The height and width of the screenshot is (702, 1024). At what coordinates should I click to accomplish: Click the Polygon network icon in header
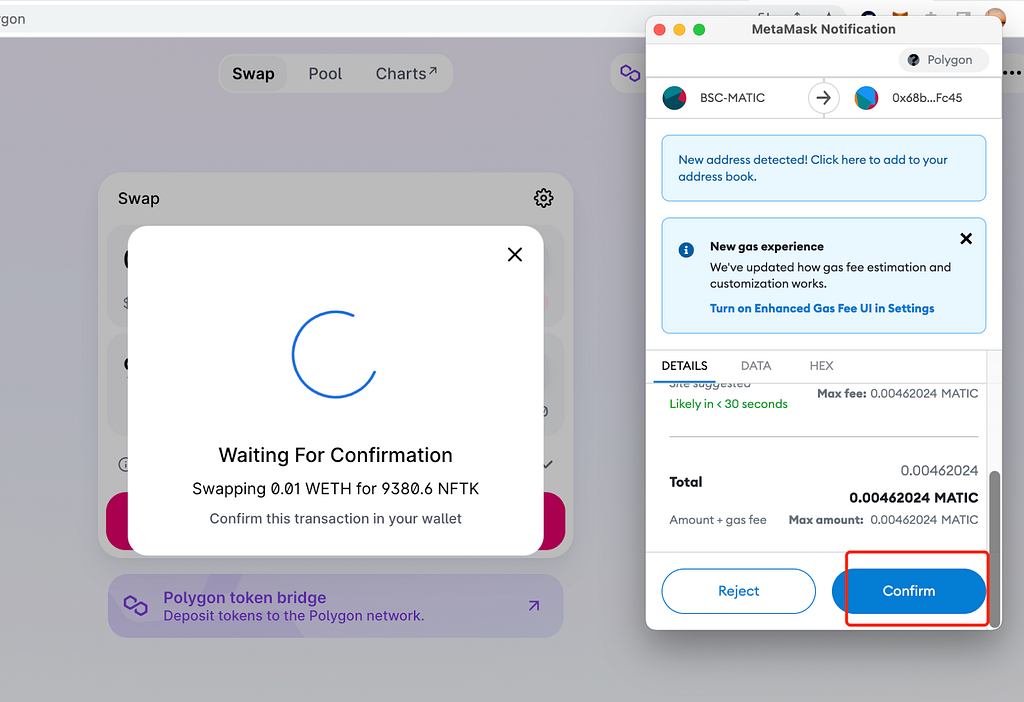click(x=630, y=73)
